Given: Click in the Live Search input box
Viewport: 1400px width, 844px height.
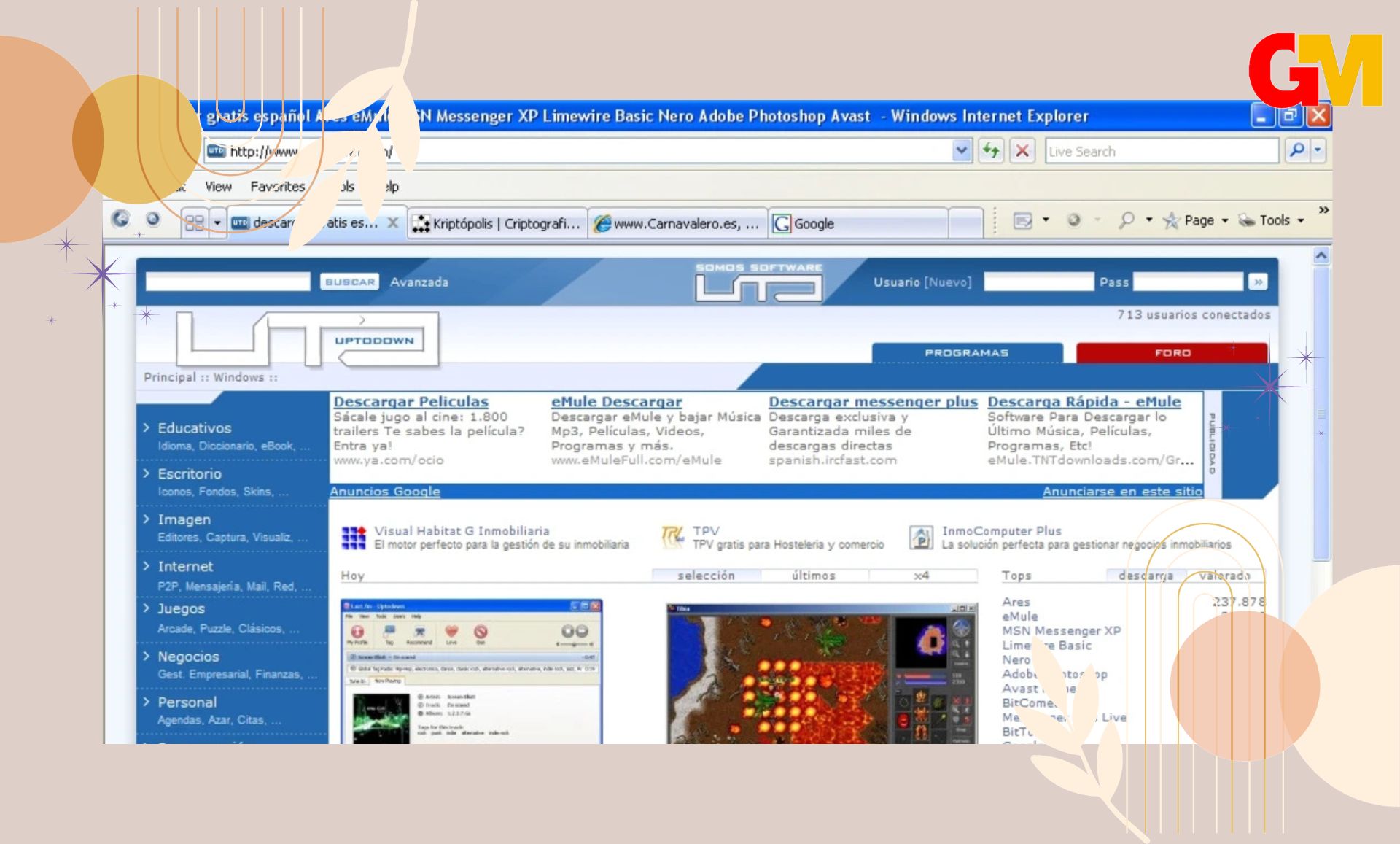Looking at the screenshot, I should [x=1161, y=151].
